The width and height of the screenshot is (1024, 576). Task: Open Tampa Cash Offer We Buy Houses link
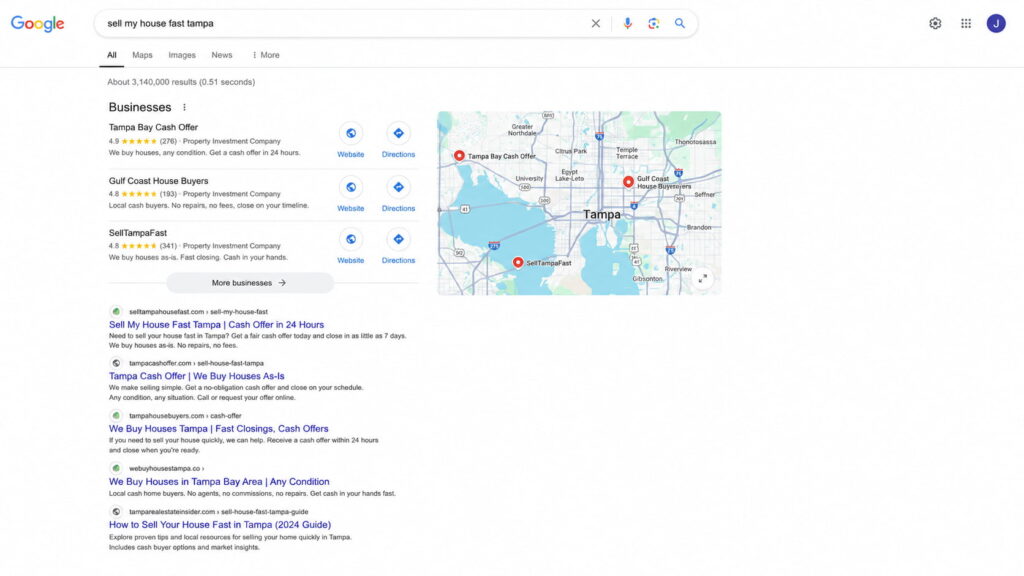197,376
